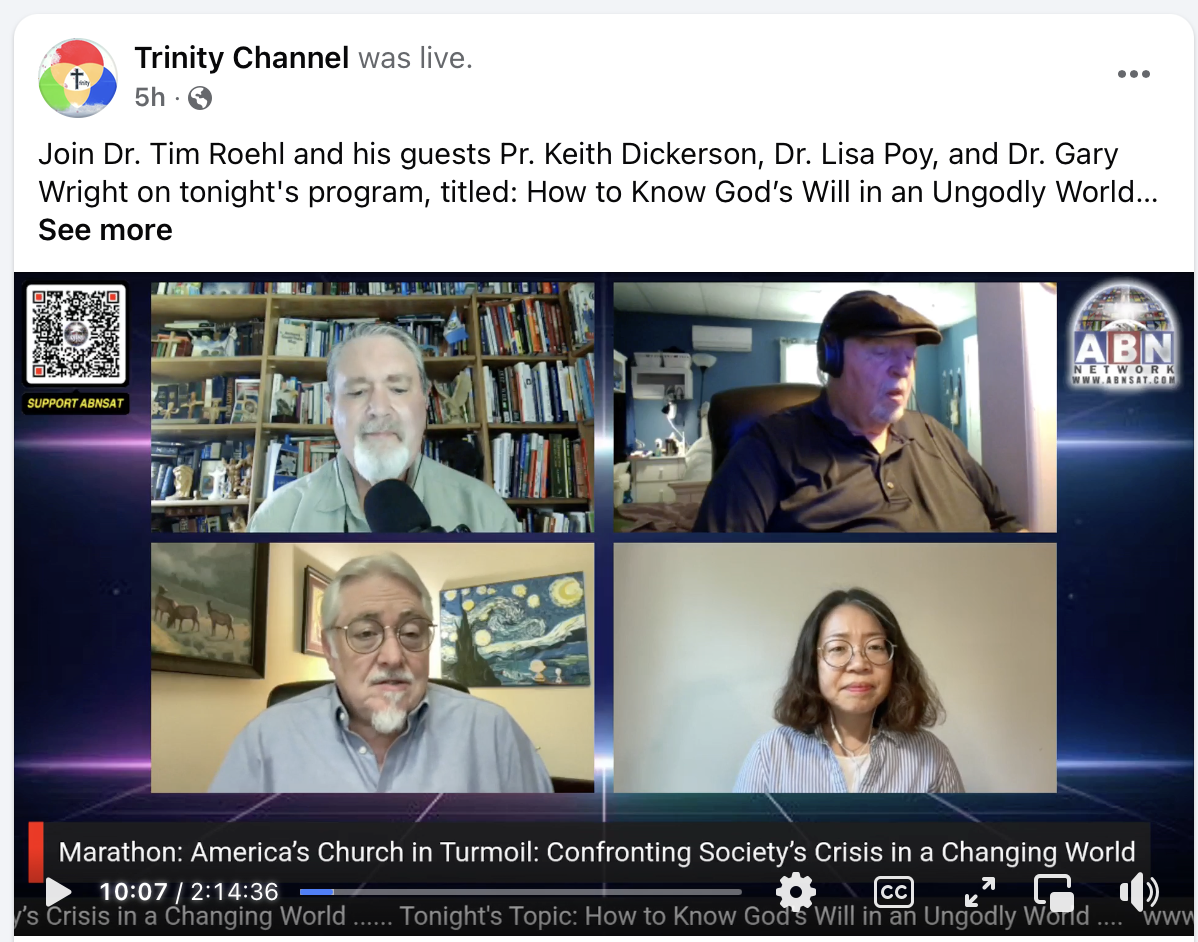The width and height of the screenshot is (1198, 942).
Task: Open picture-in-picture mini player
Action: (x=1054, y=892)
